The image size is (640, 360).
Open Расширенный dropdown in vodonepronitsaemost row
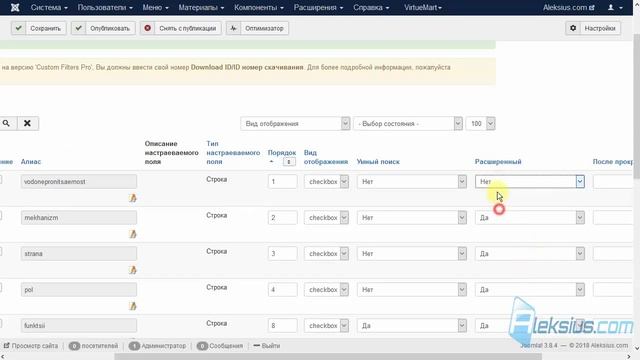coord(530,182)
